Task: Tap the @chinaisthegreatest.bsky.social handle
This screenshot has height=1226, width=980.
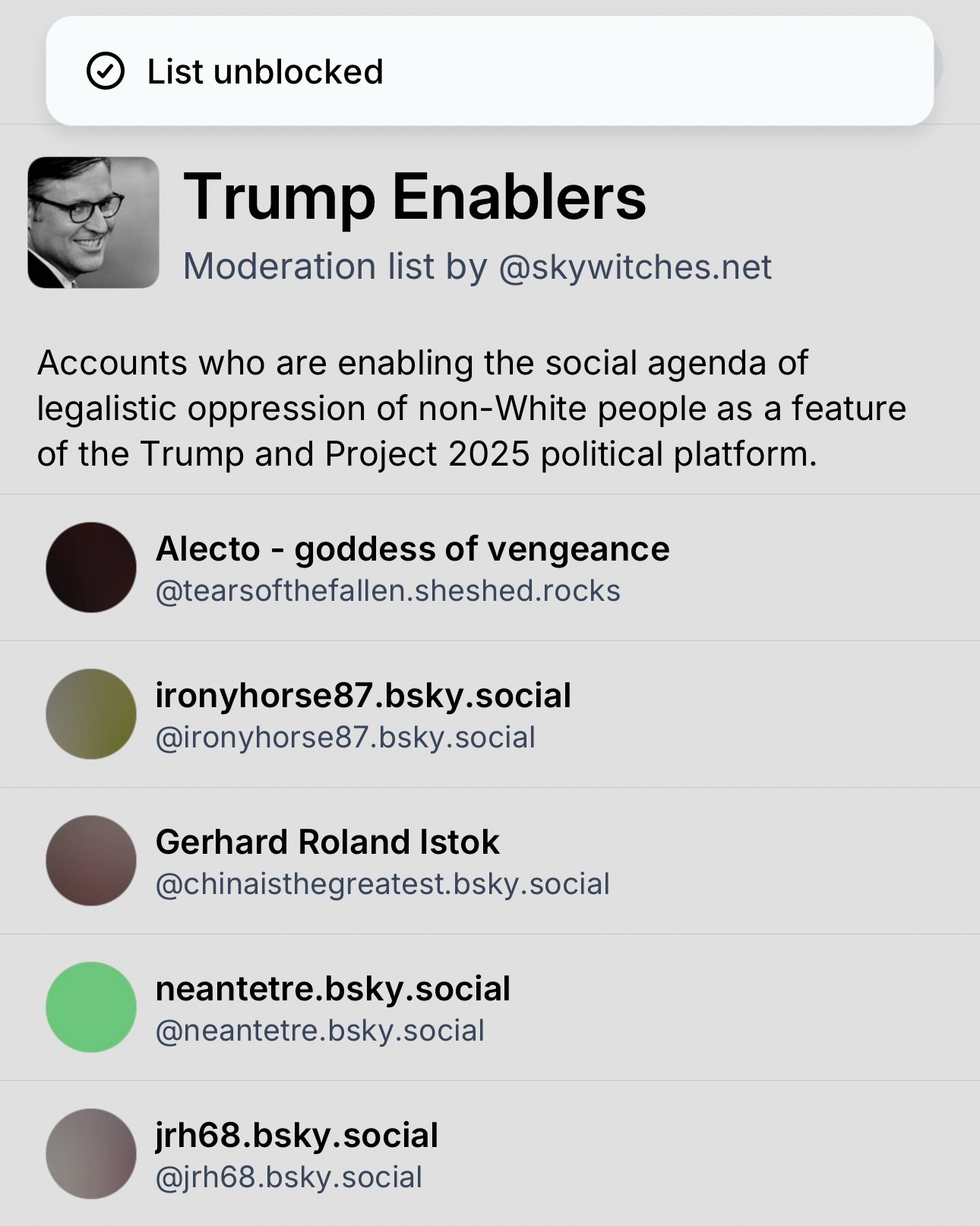Action: click(x=382, y=884)
